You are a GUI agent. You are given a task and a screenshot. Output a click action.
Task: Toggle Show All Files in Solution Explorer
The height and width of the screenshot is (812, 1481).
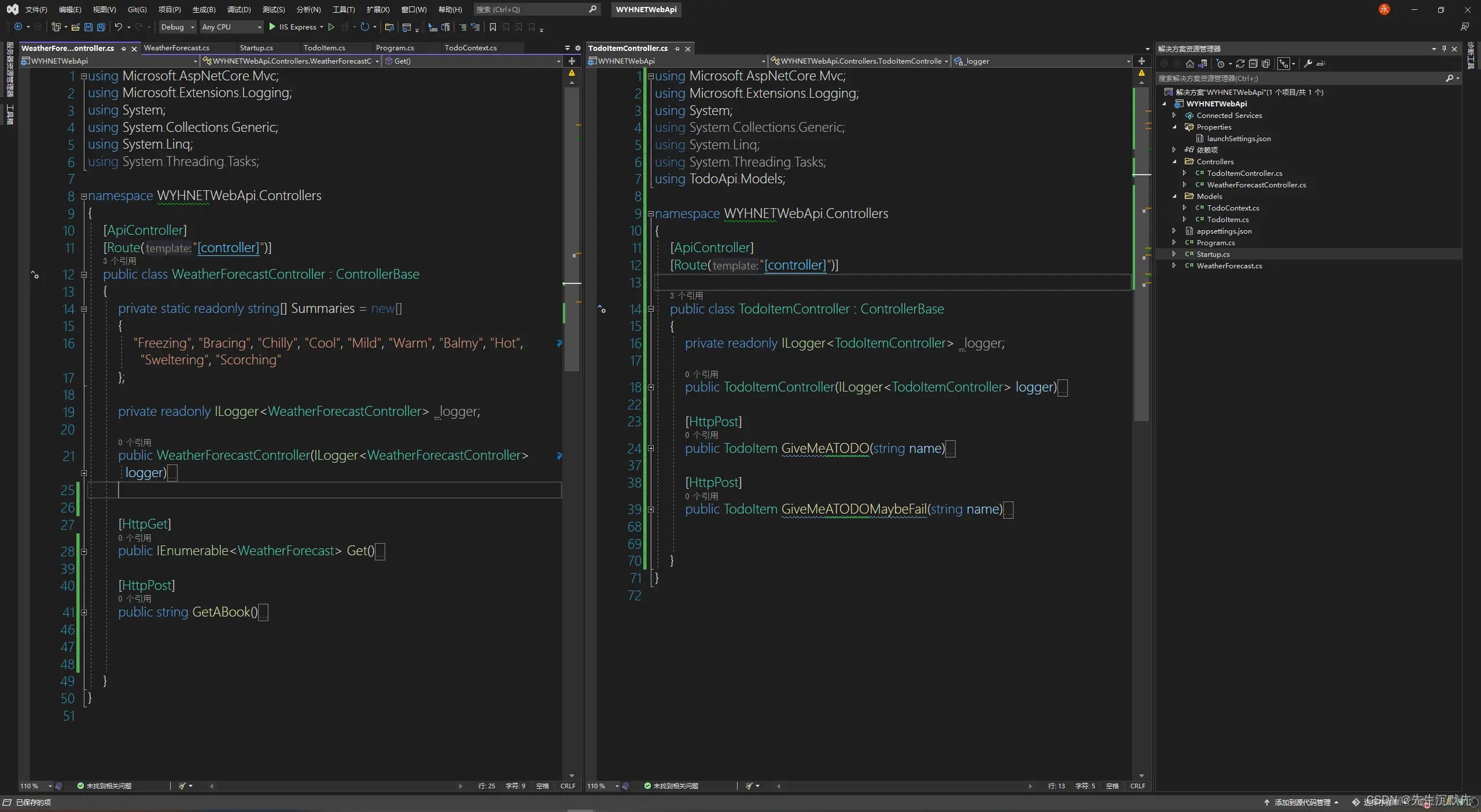pyautogui.click(x=1266, y=64)
